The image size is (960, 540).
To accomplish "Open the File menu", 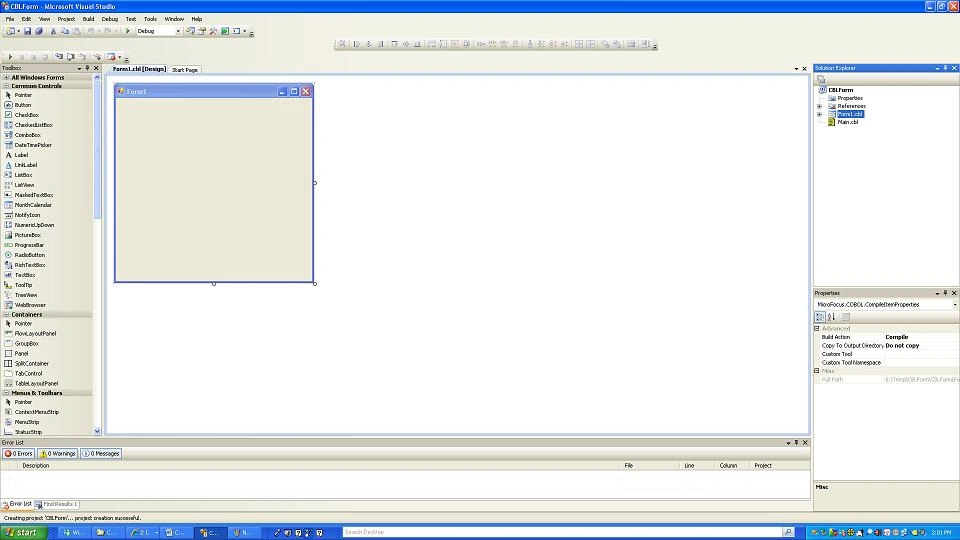I will click(x=10, y=19).
